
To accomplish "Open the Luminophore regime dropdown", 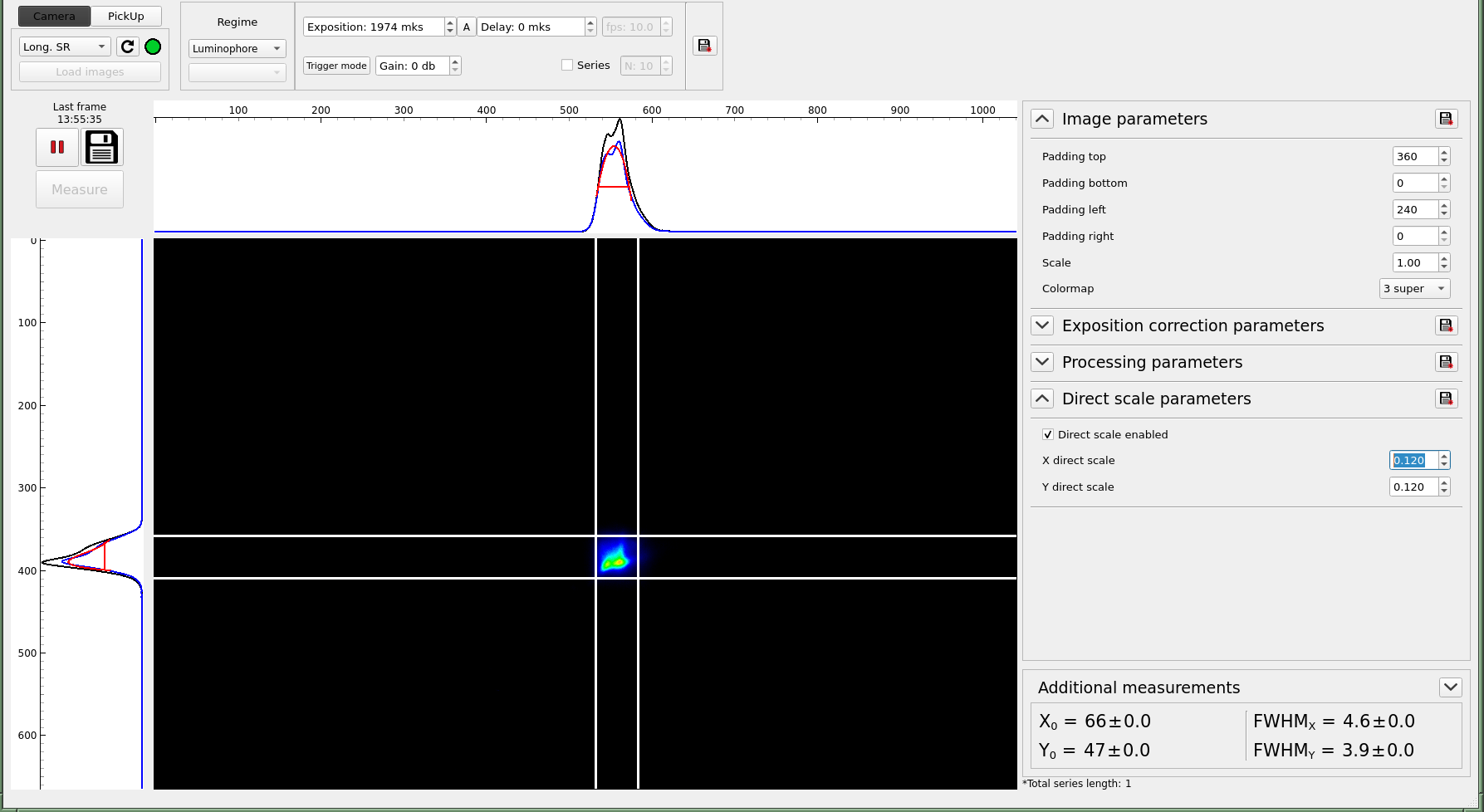I will coord(237,49).
